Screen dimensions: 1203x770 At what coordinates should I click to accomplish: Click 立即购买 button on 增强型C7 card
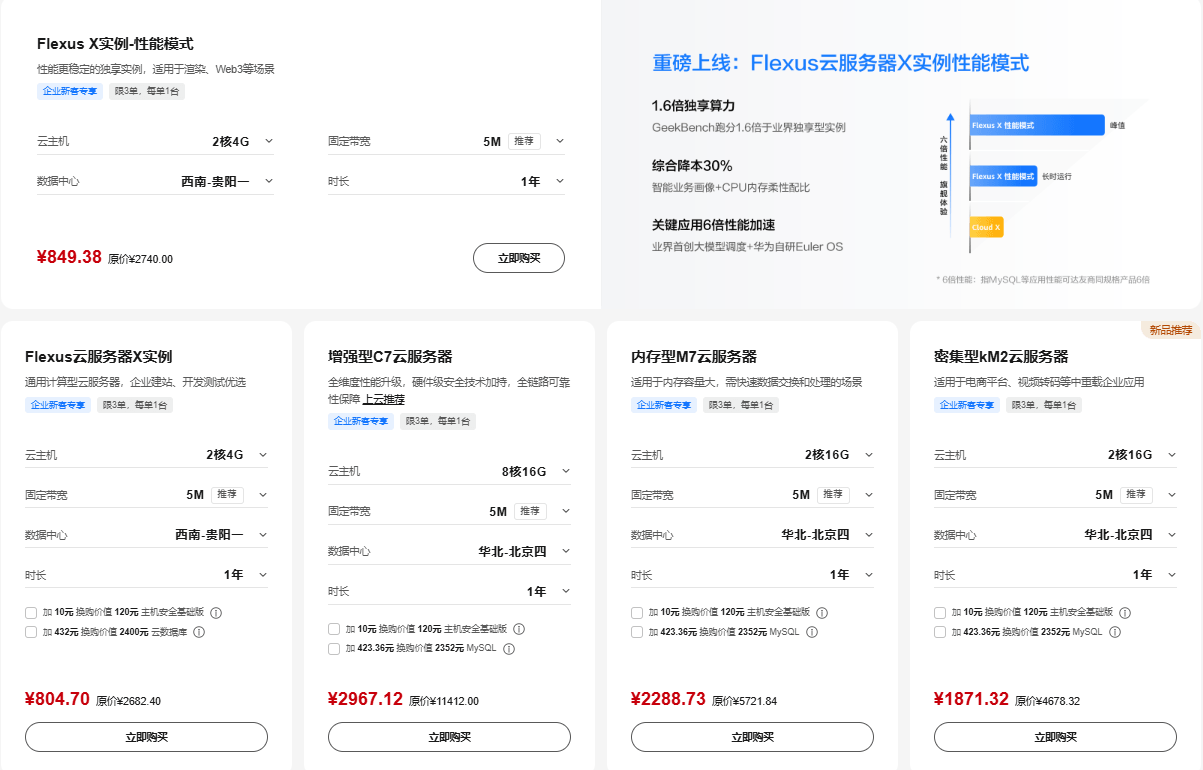tap(448, 737)
